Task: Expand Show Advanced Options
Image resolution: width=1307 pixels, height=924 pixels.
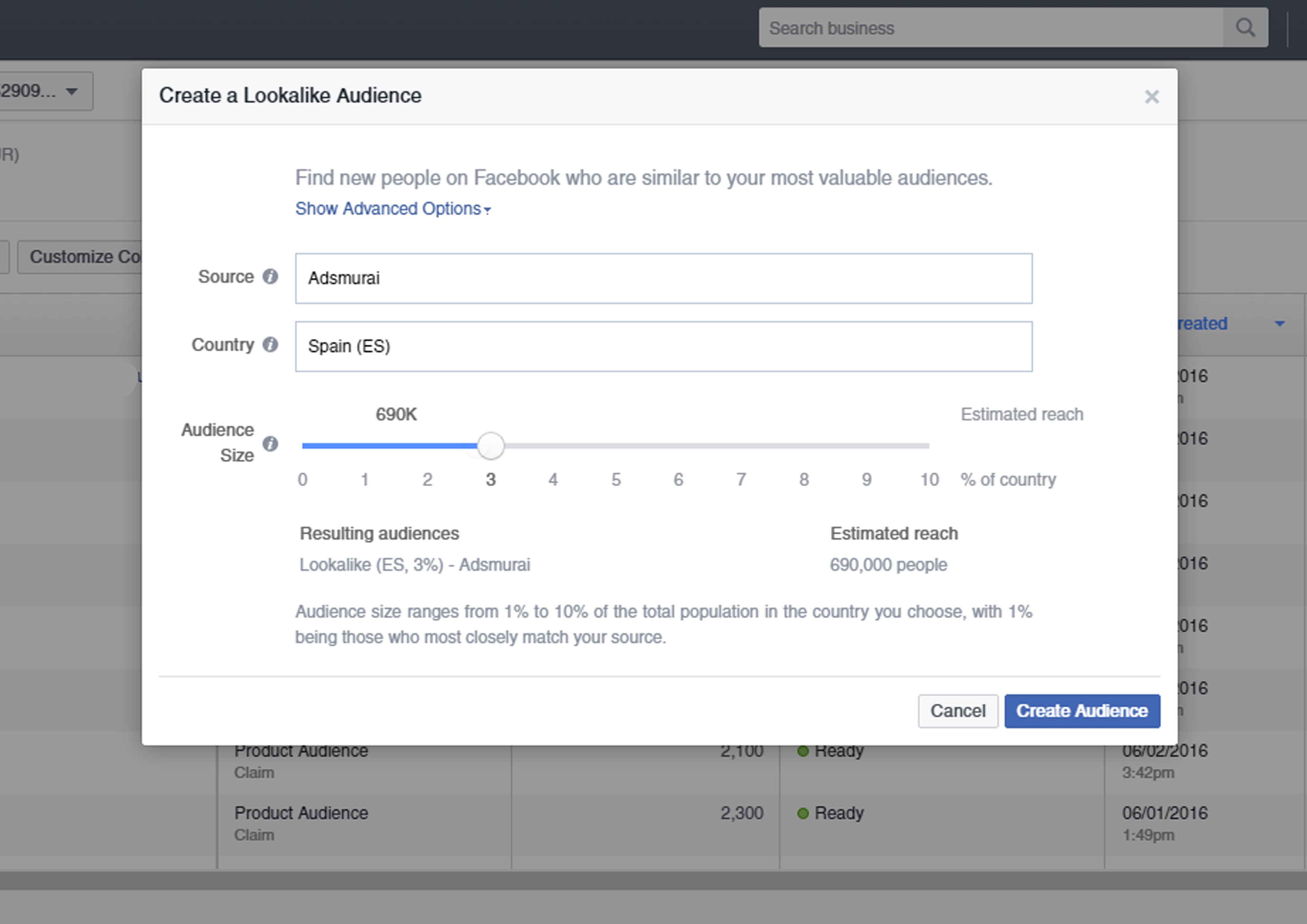Action: [393, 209]
